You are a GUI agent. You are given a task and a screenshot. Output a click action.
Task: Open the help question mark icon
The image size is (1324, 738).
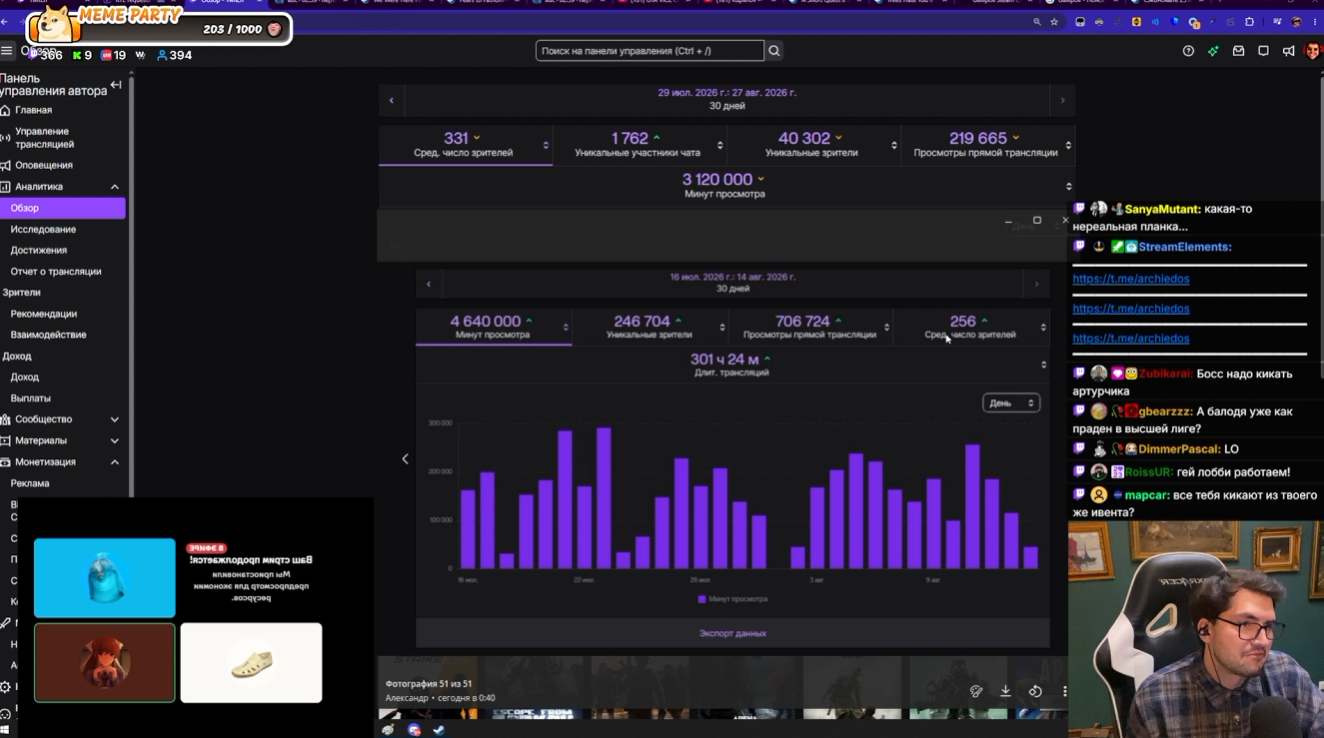[1188, 51]
